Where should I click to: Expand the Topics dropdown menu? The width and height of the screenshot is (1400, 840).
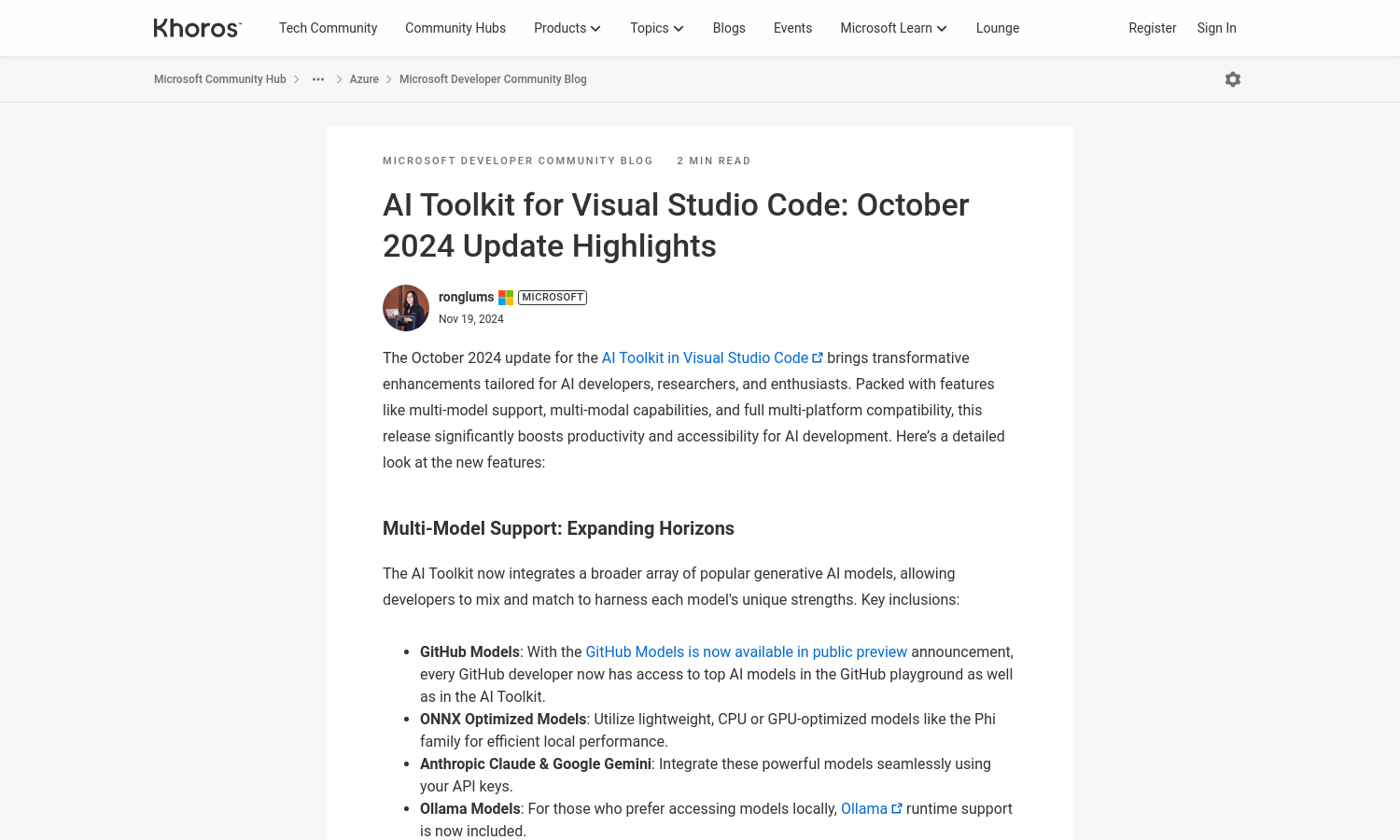[x=656, y=28]
